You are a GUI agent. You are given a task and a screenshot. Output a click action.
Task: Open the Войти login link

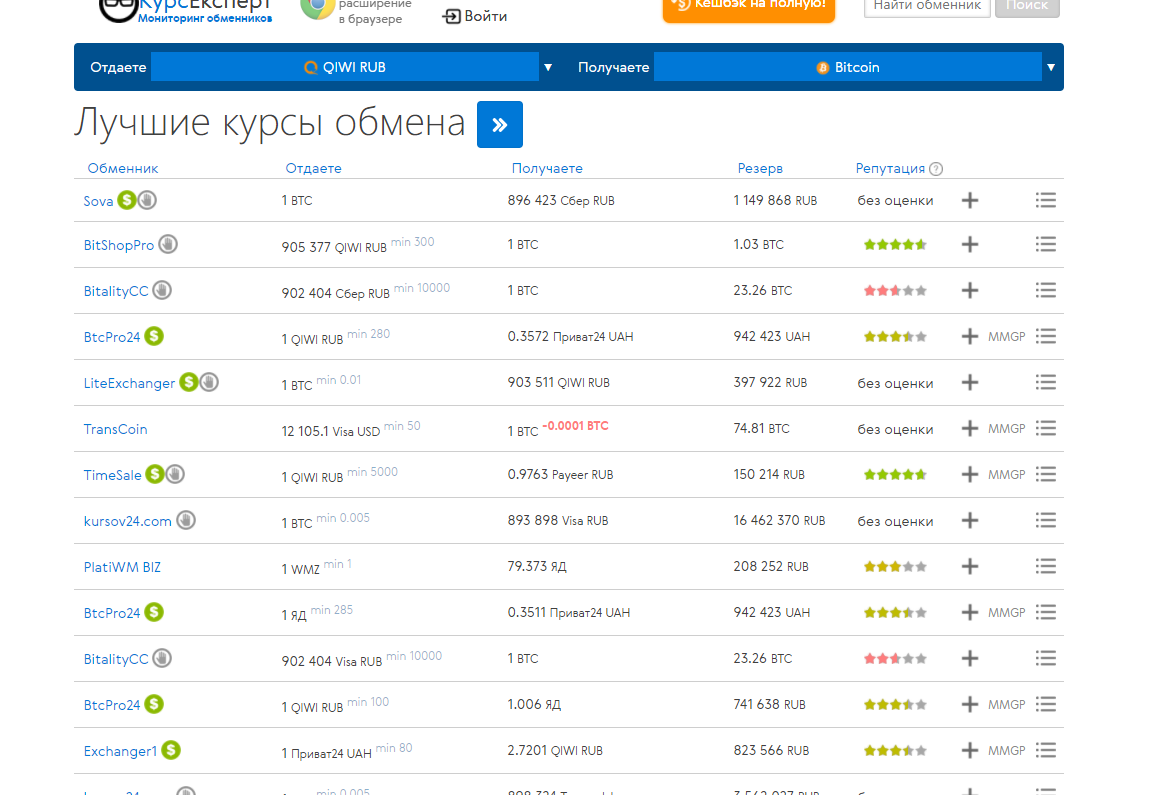pos(475,16)
